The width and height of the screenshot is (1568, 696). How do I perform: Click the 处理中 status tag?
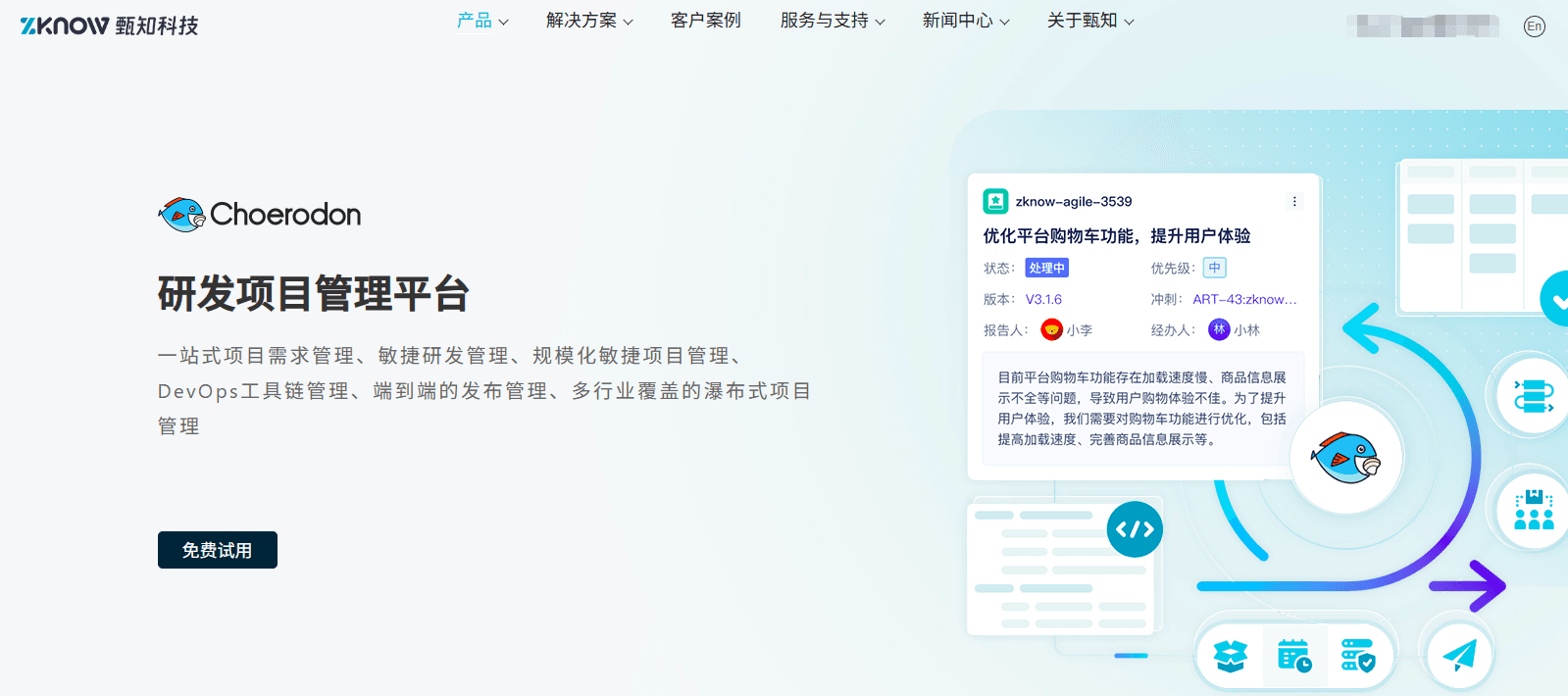(1046, 268)
